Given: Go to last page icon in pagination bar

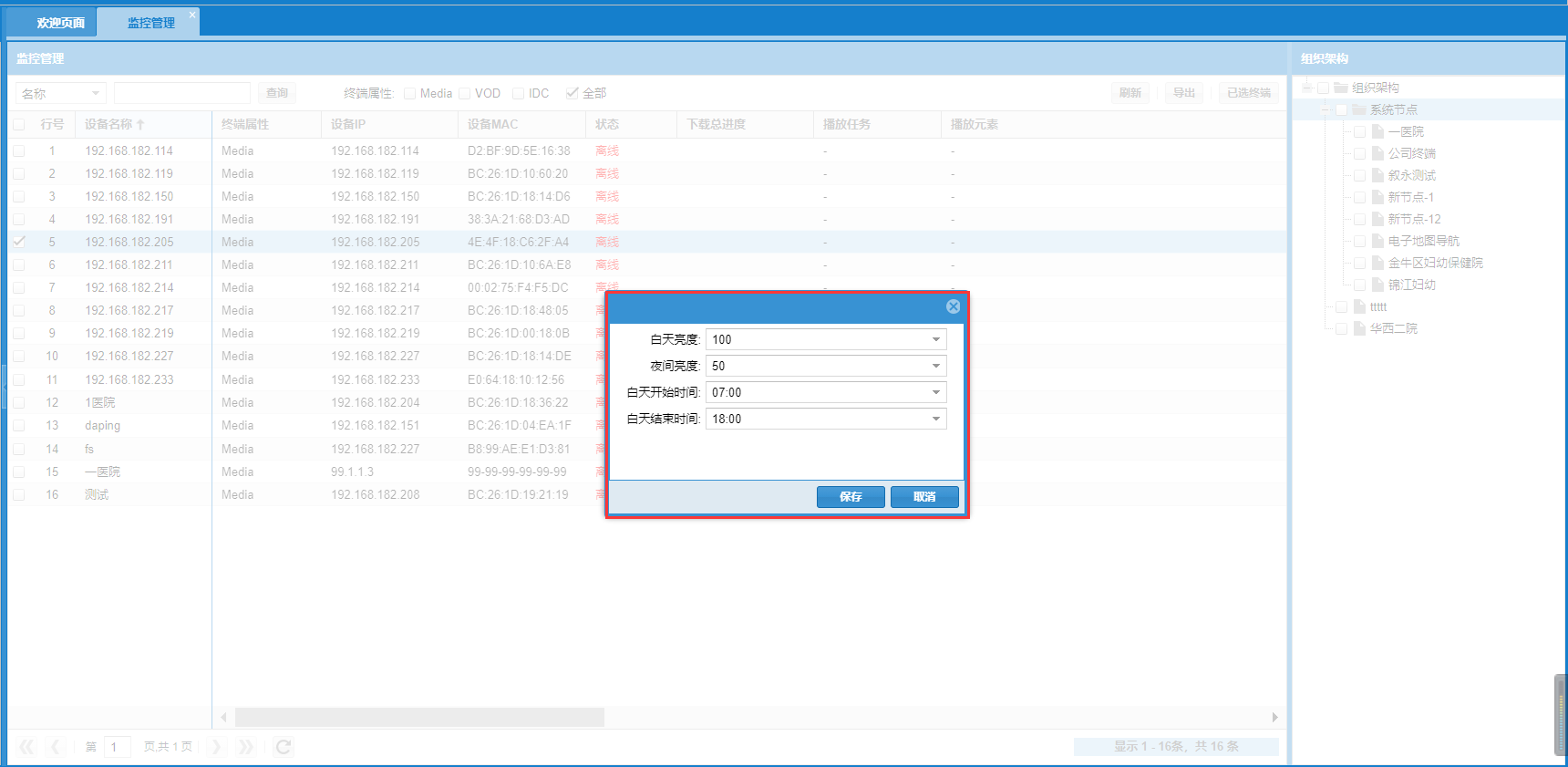Looking at the screenshot, I should click(246, 747).
